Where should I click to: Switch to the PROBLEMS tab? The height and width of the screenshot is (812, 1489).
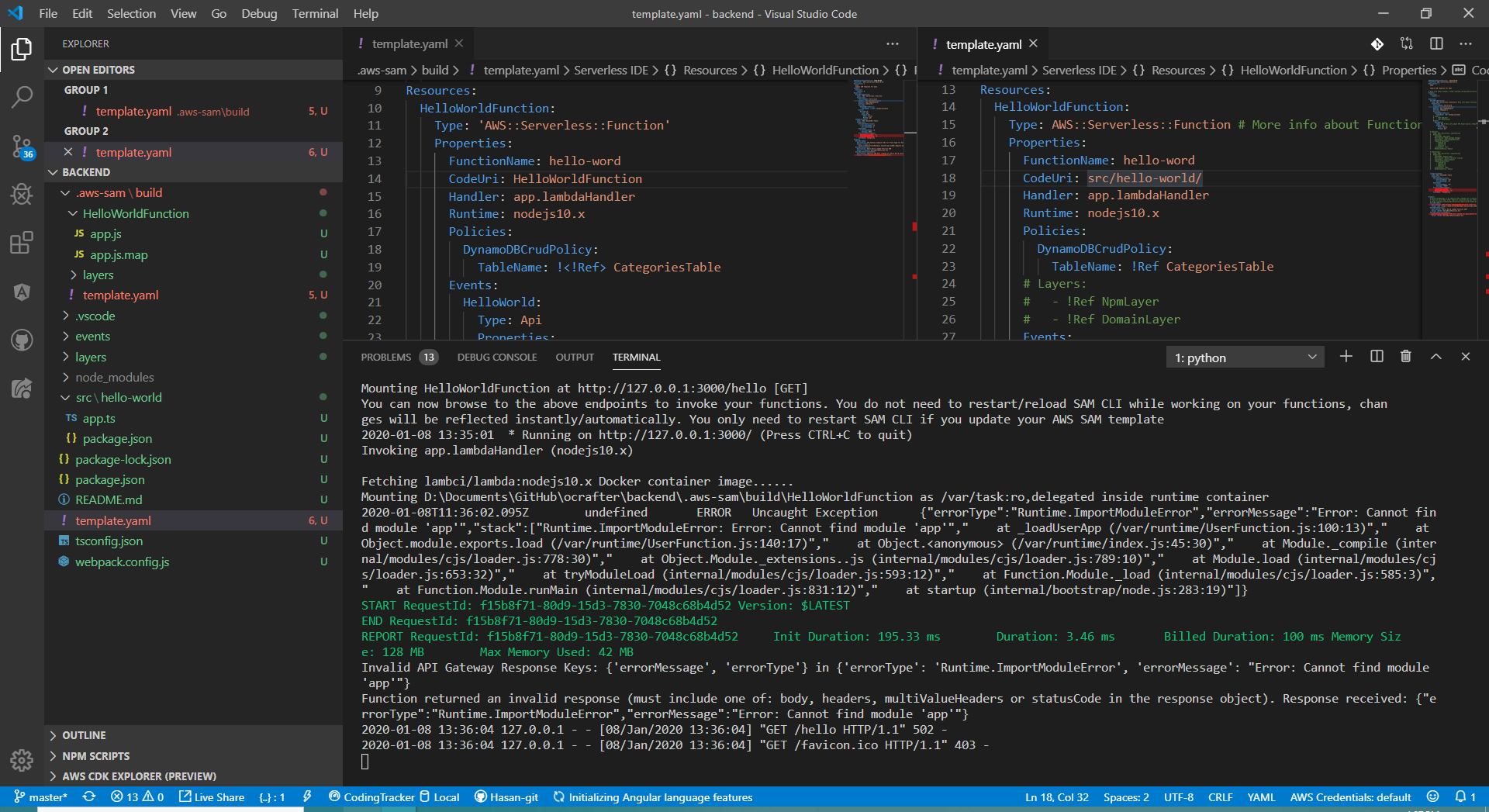tap(386, 358)
